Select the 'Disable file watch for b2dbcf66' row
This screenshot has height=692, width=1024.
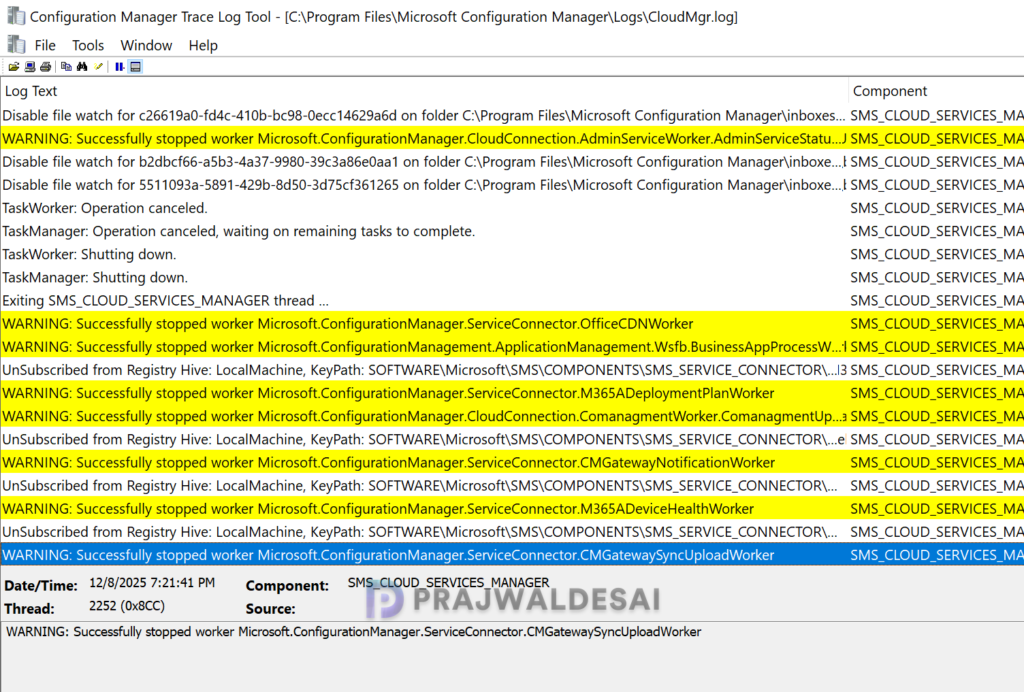click(x=512, y=162)
